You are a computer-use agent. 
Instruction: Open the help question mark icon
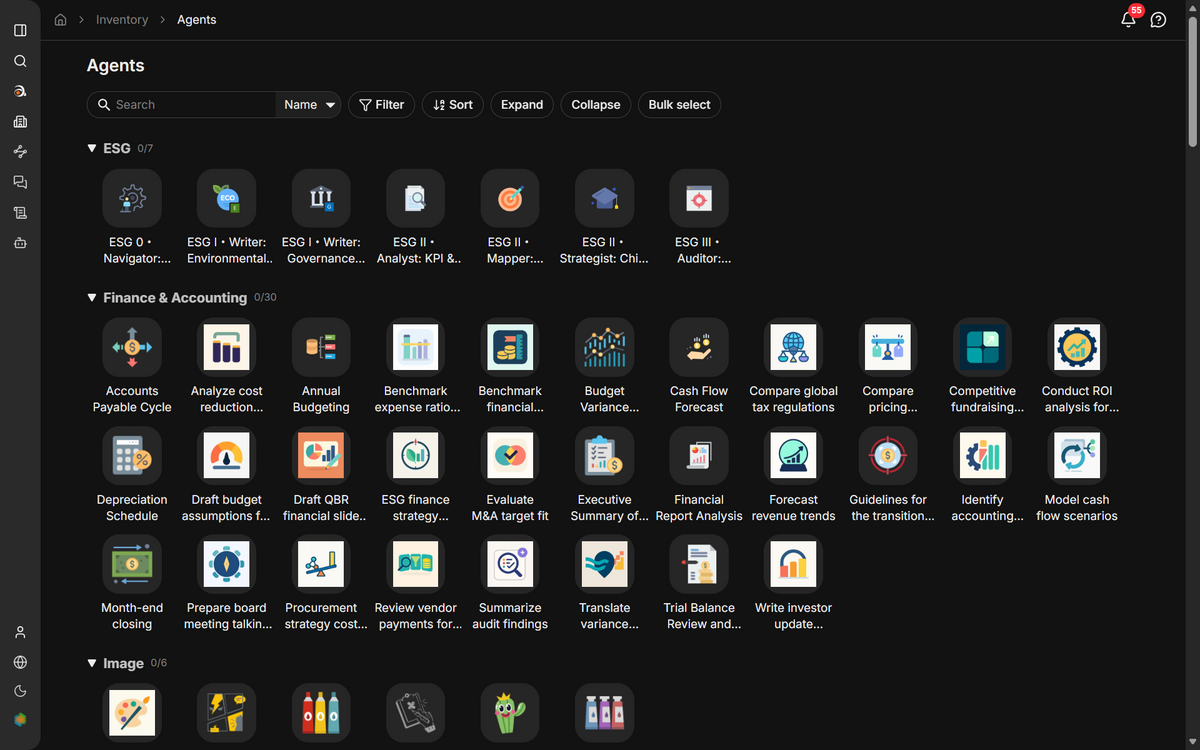tap(1158, 19)
